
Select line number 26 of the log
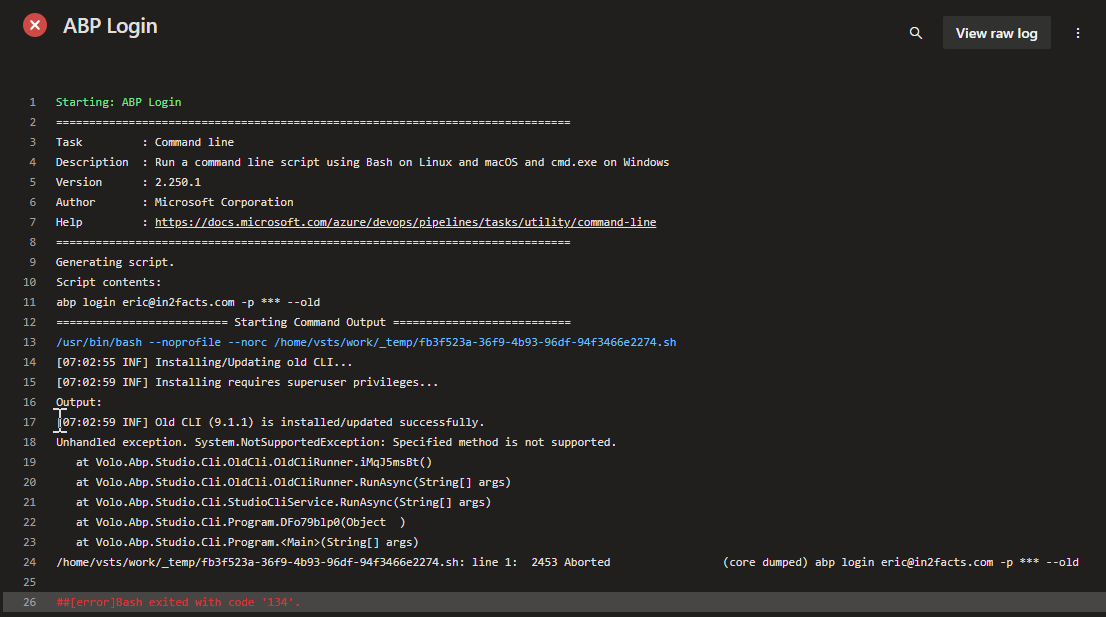[x=30, y=602]
